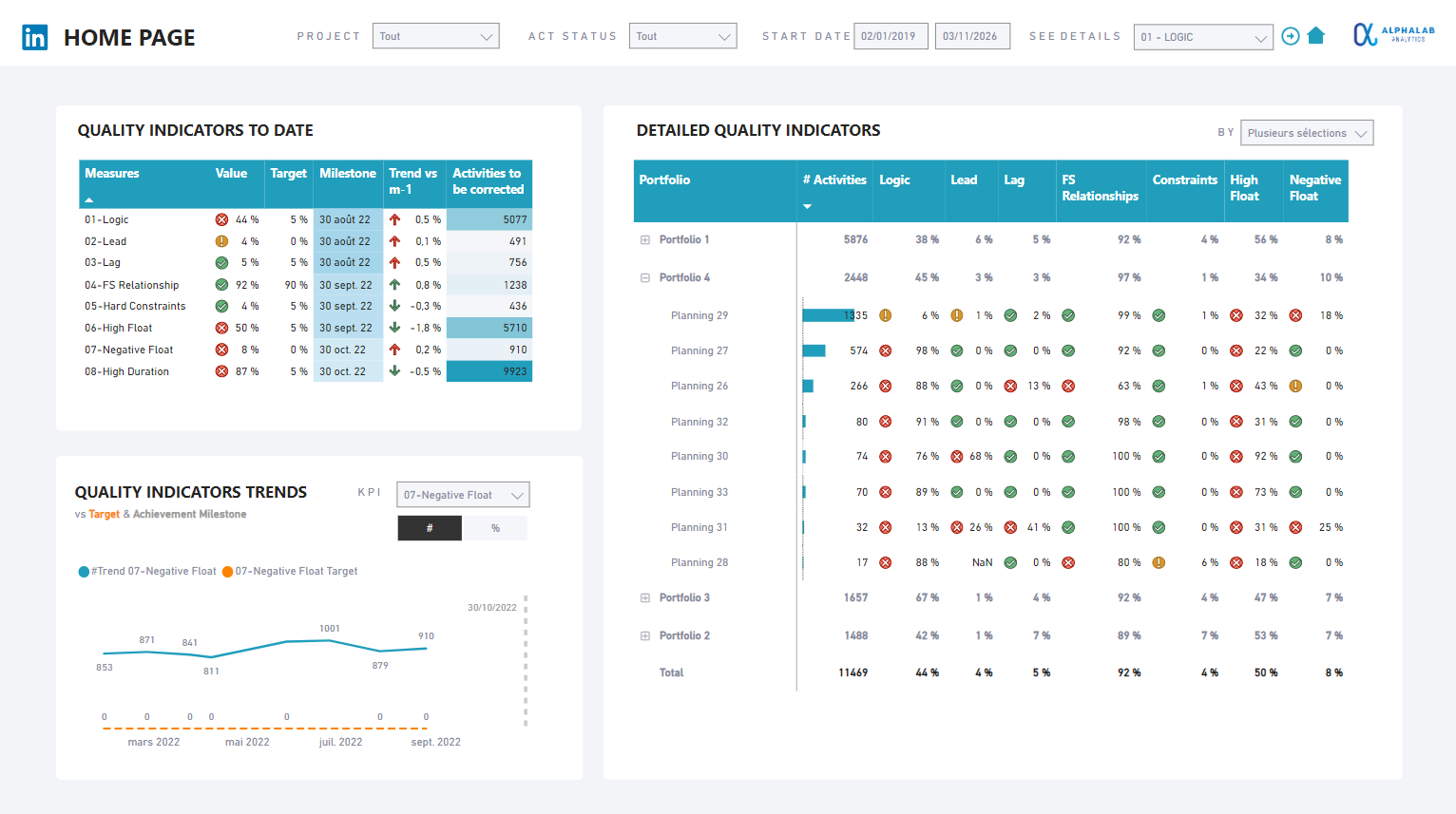Image resolution: width=1456 pixels, height=814 pixels.
Task: Expand Portfolio 1 row
Action: (645, 240)
